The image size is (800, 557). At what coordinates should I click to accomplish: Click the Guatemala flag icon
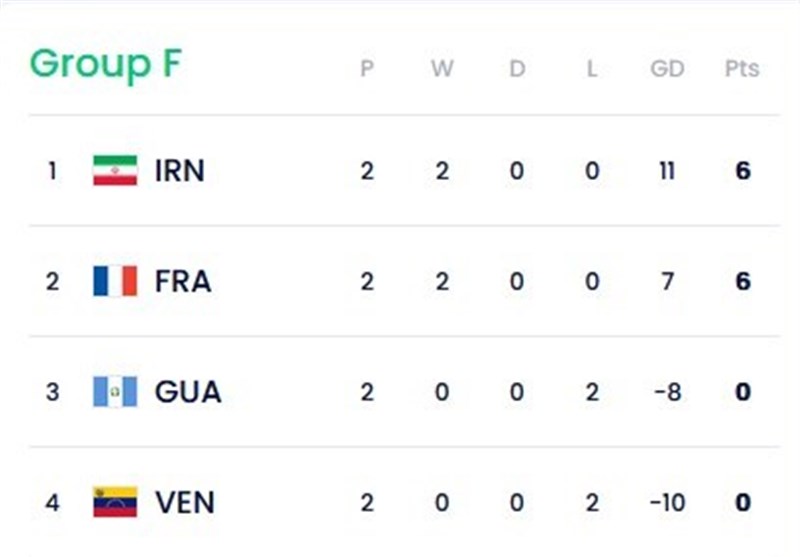(x=115, y=391)
